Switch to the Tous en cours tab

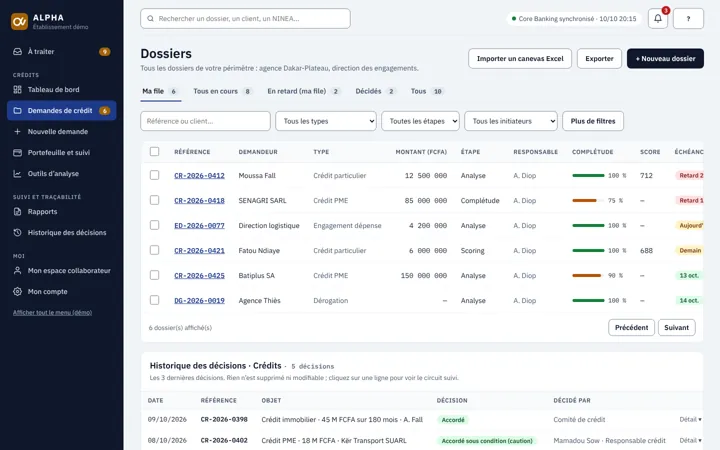[222, 91]
